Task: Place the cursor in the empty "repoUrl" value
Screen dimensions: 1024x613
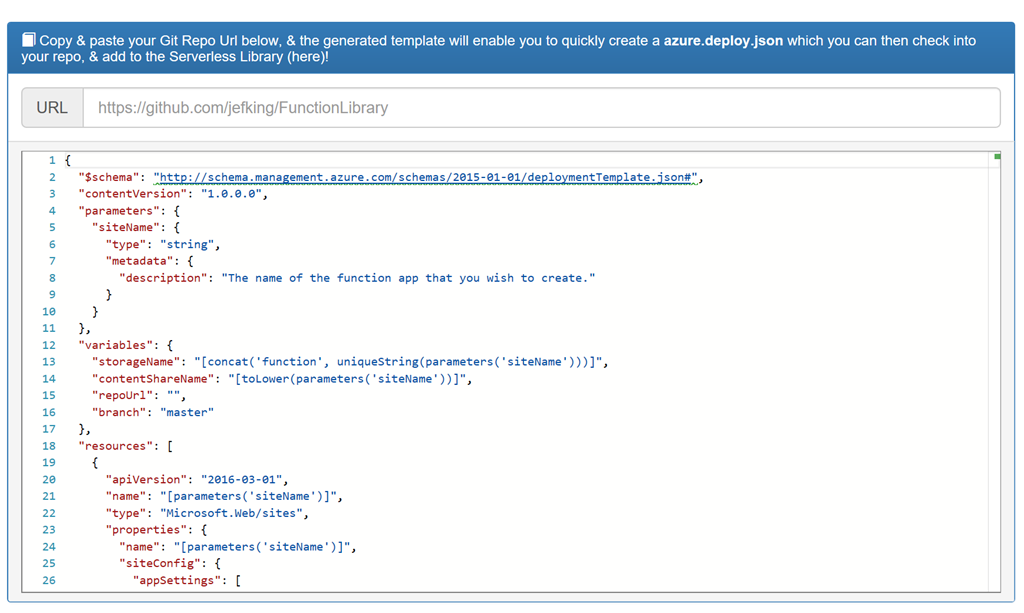Action: pos(174,395)
